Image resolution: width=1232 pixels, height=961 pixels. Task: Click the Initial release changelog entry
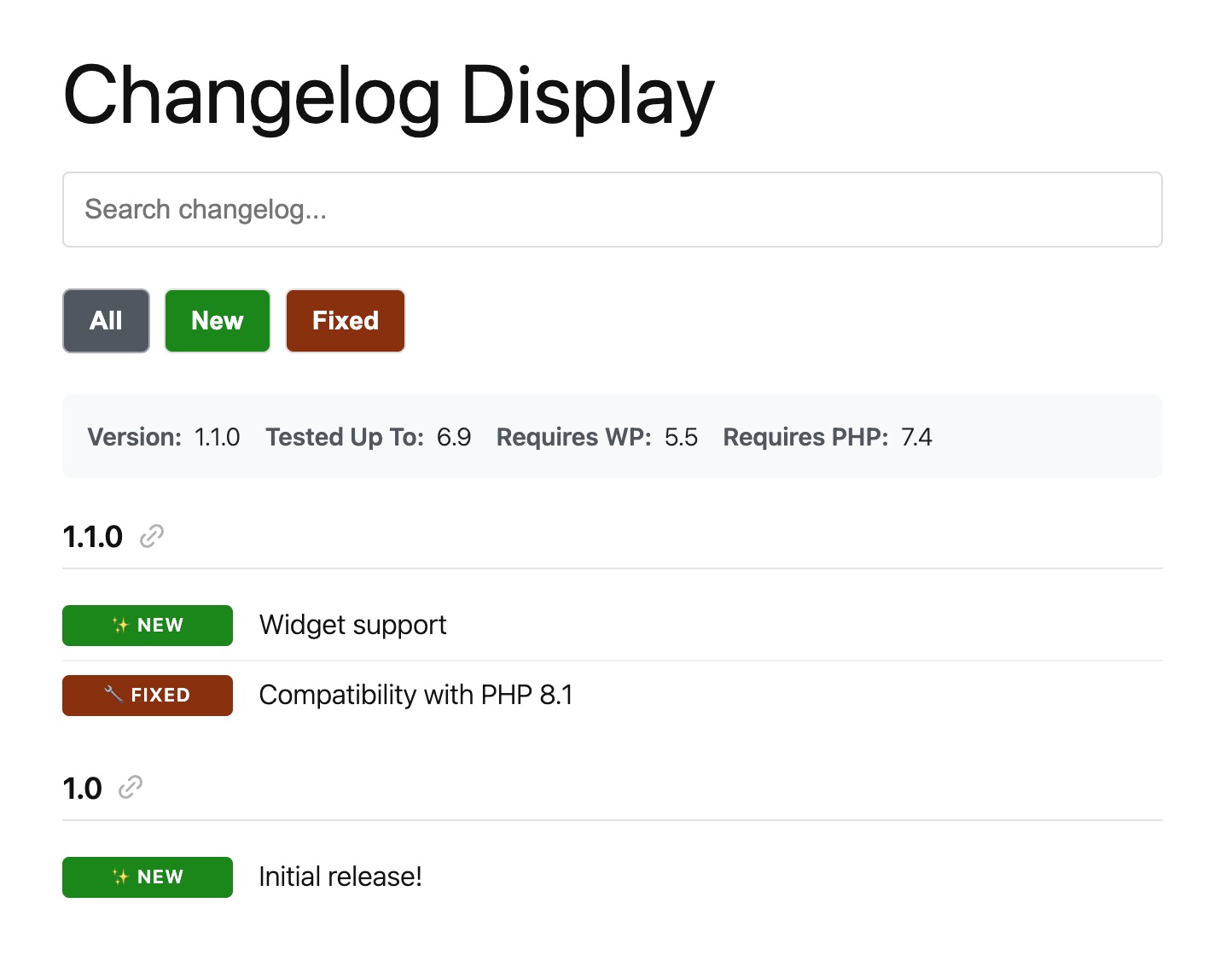click(340, 876)
